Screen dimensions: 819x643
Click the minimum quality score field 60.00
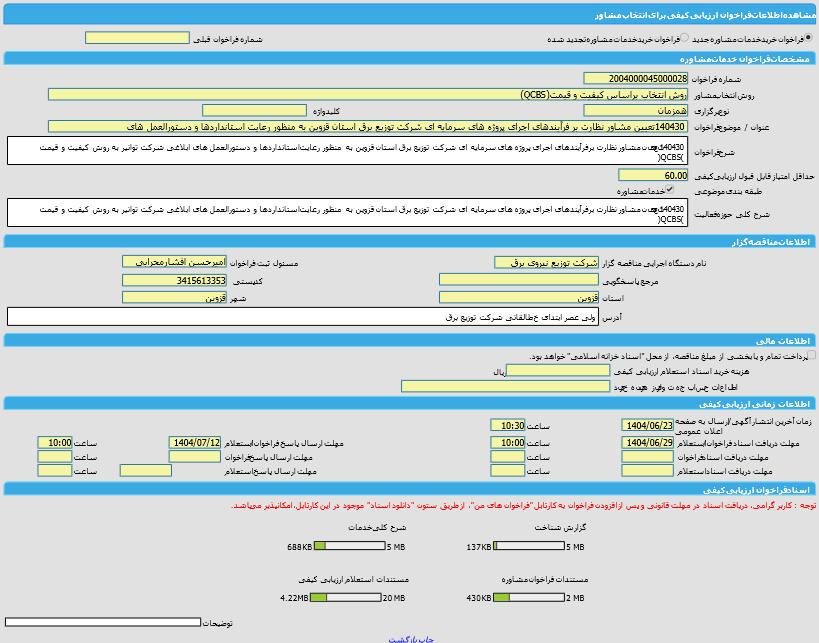[x=654, y=175]
